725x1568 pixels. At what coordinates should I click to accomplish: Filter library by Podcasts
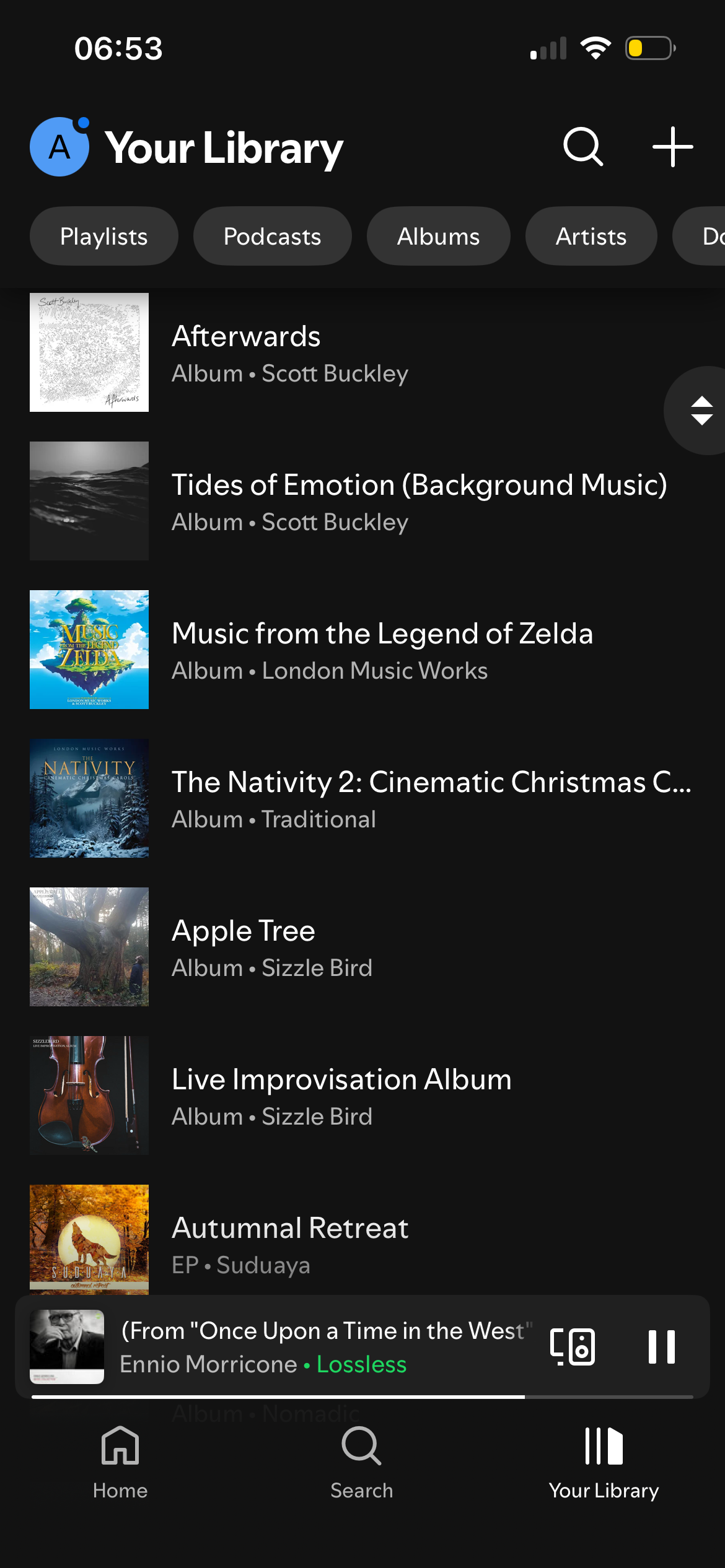[x=272, y=237]
